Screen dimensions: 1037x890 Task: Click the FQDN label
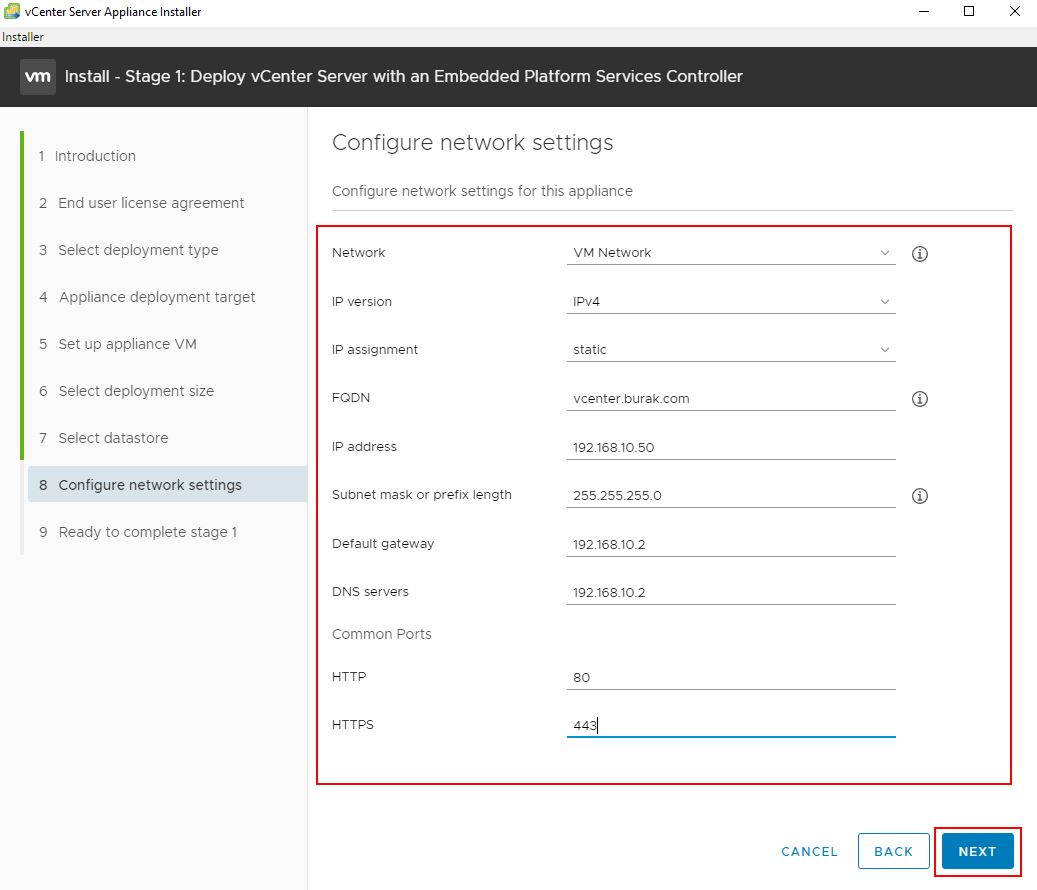tap(351, 397)
